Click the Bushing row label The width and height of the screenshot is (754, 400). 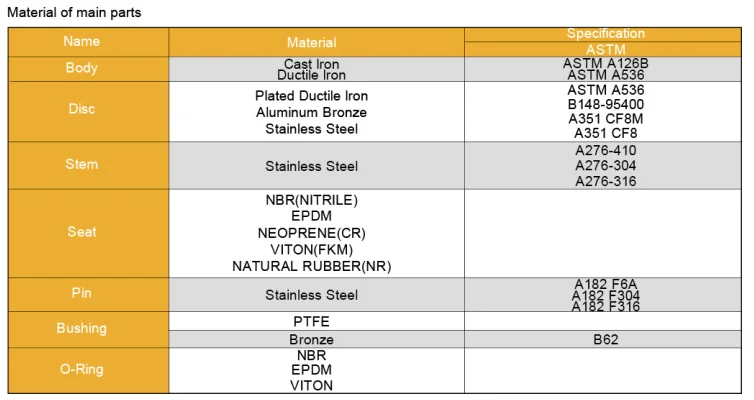[x=82, y=328]
